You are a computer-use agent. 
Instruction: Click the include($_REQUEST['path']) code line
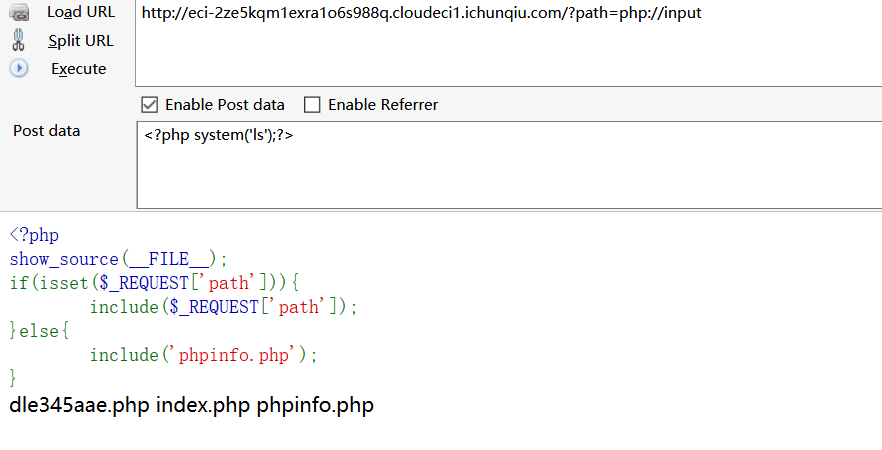click(x=223, y=307)
